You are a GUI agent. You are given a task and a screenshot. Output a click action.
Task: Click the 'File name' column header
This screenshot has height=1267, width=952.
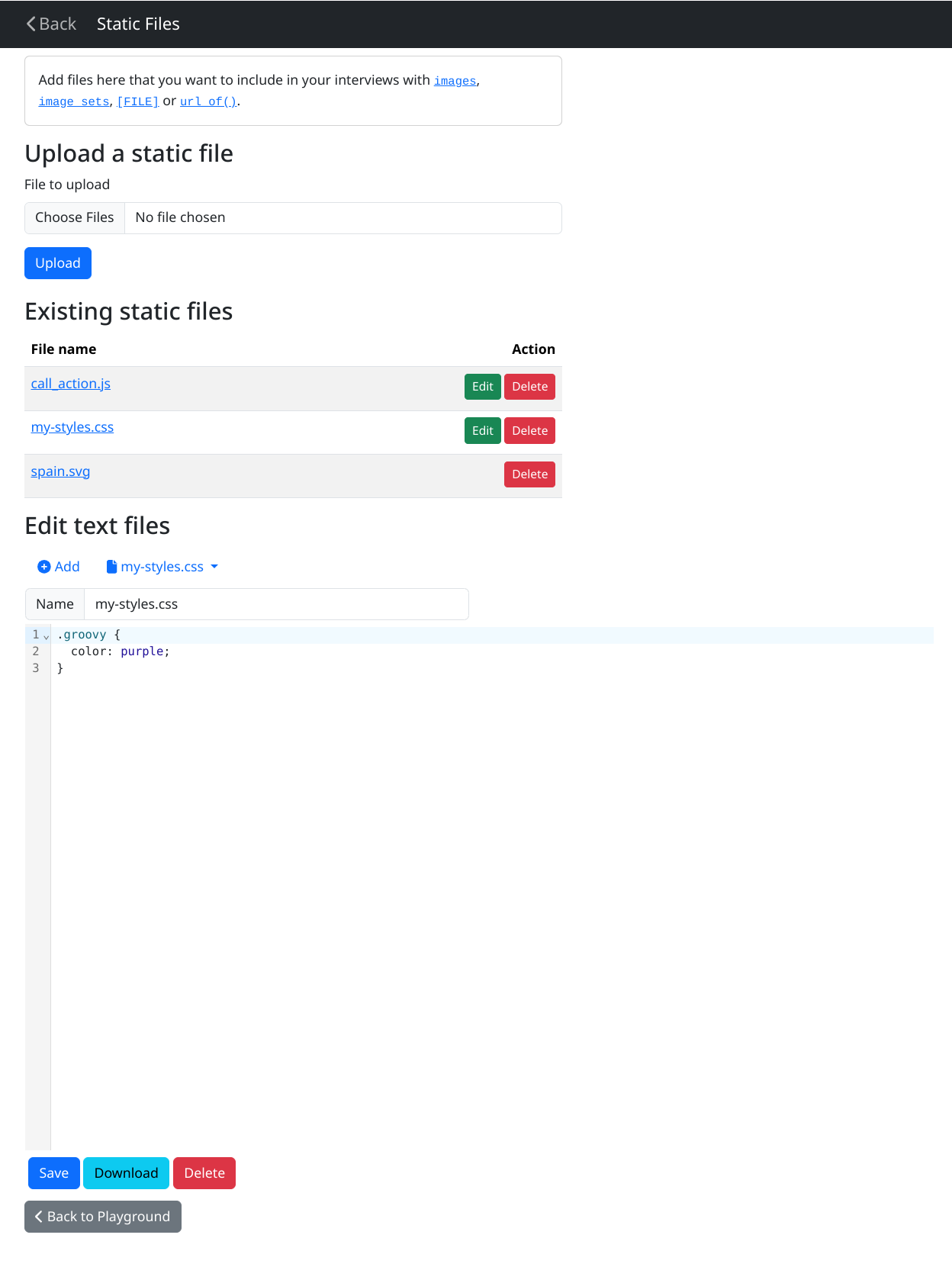pyautogui.click(x=64, y=349)
